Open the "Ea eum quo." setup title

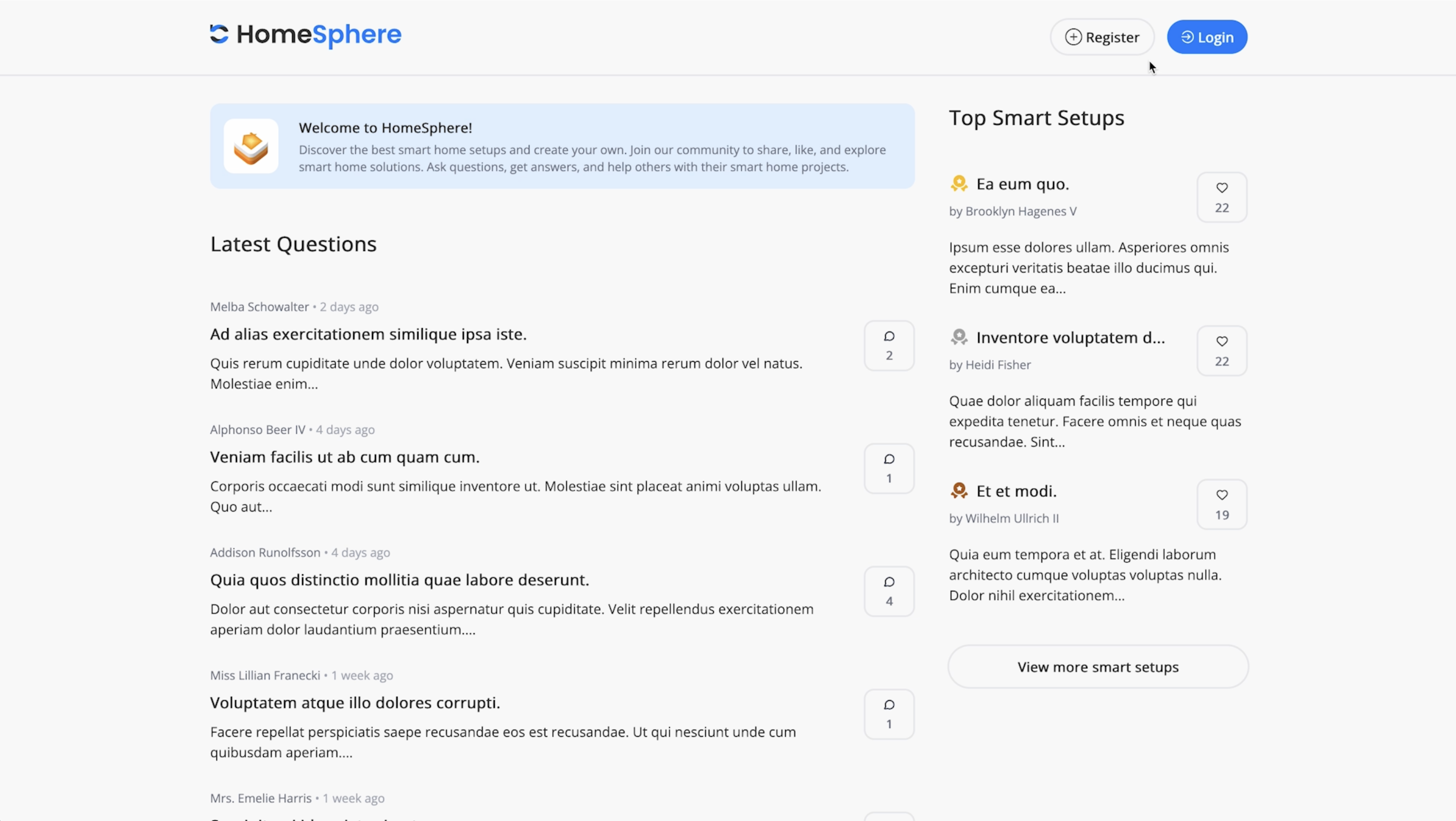tap(1022, 184)
